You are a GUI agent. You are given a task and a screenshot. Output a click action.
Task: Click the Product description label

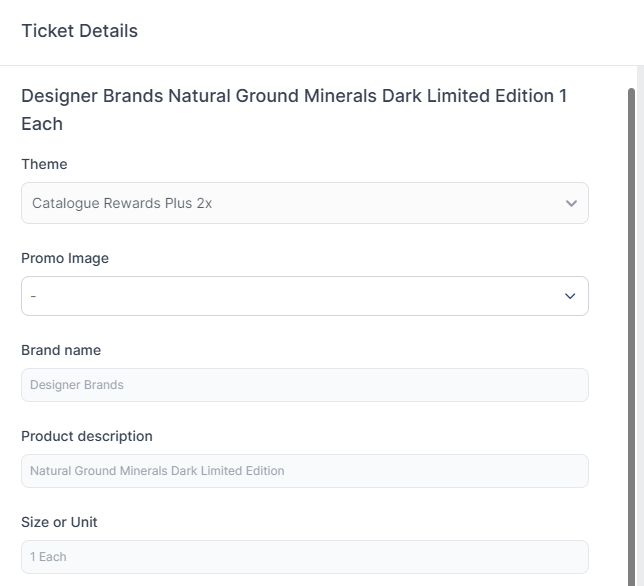[x=87, y=436]
